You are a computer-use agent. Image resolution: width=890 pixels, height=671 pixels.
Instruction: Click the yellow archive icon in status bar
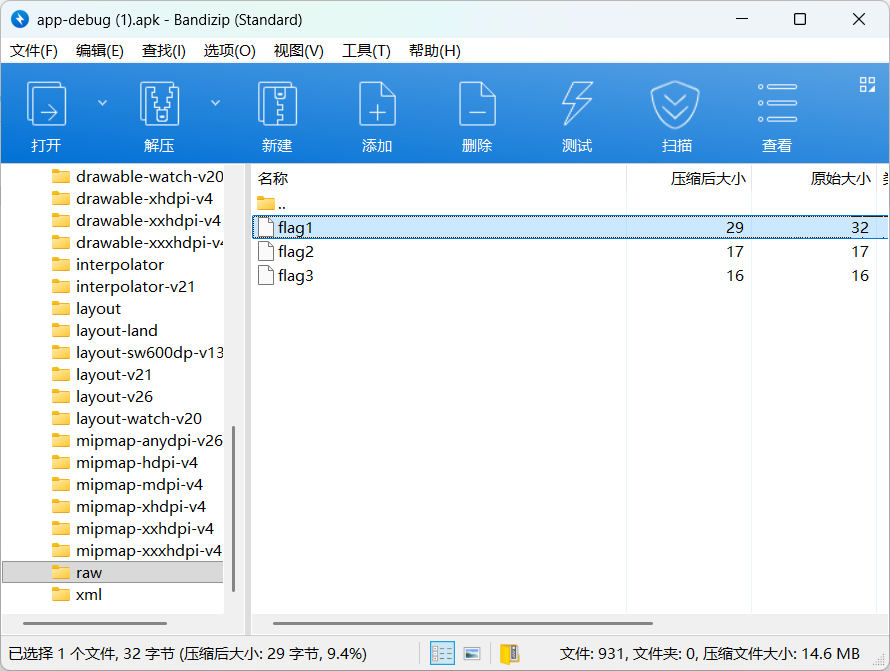[509, 653]
